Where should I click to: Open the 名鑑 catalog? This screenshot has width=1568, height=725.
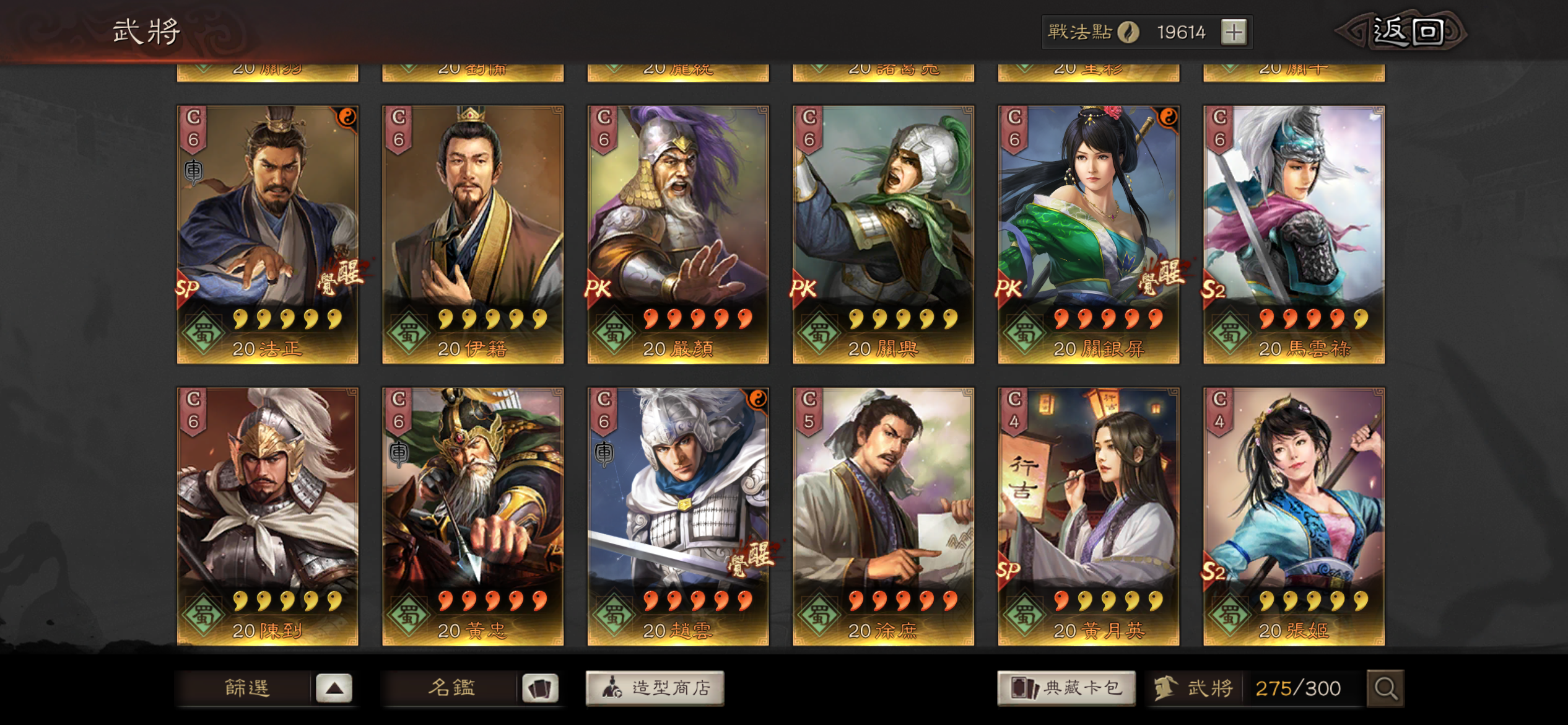tap(451, 688)
